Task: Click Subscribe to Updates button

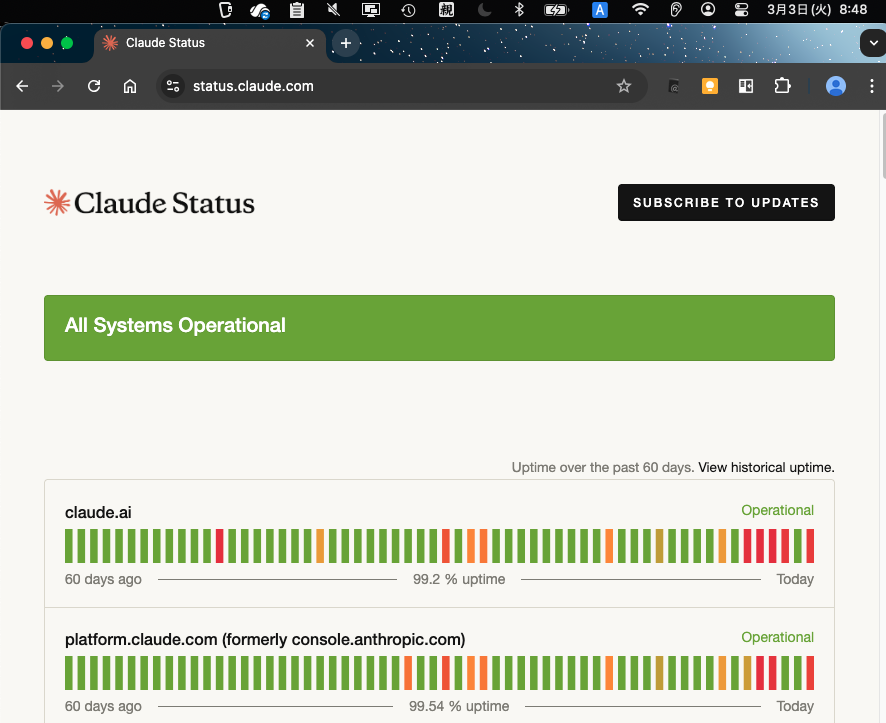Action: click(x=726, y=202)
